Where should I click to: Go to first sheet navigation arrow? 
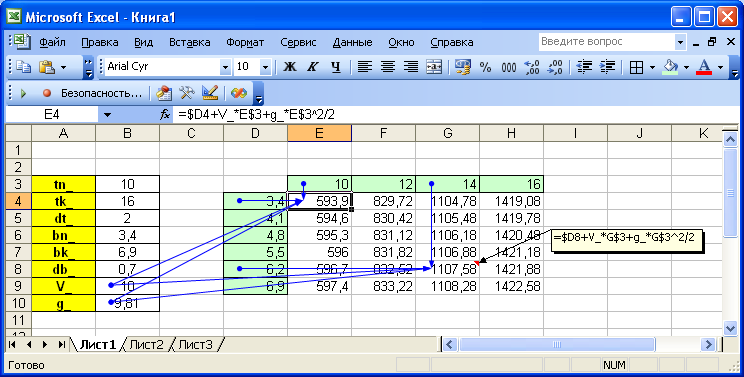coord(13,345)
